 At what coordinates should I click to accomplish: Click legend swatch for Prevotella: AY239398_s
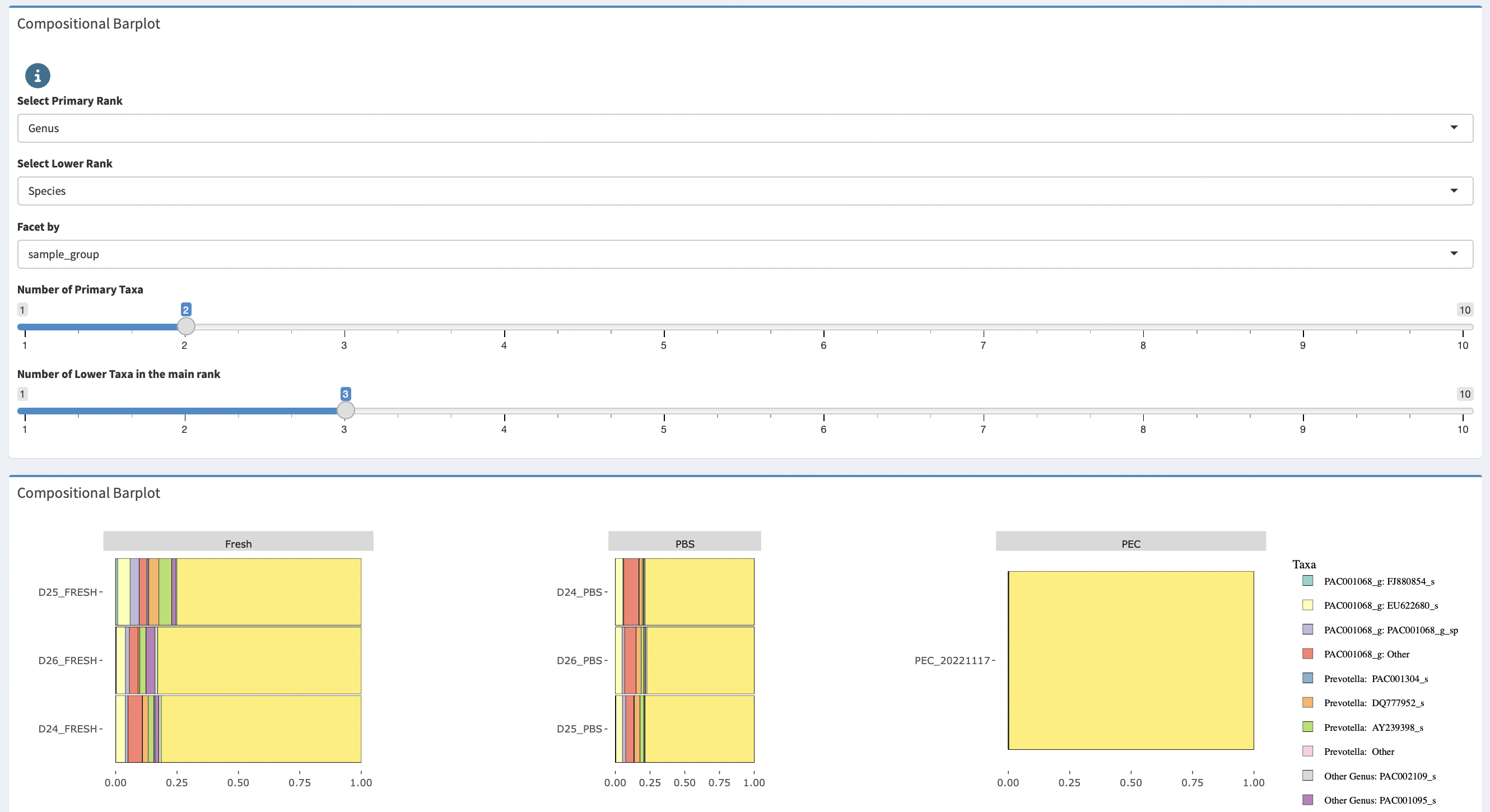(x=1308, y=727)
